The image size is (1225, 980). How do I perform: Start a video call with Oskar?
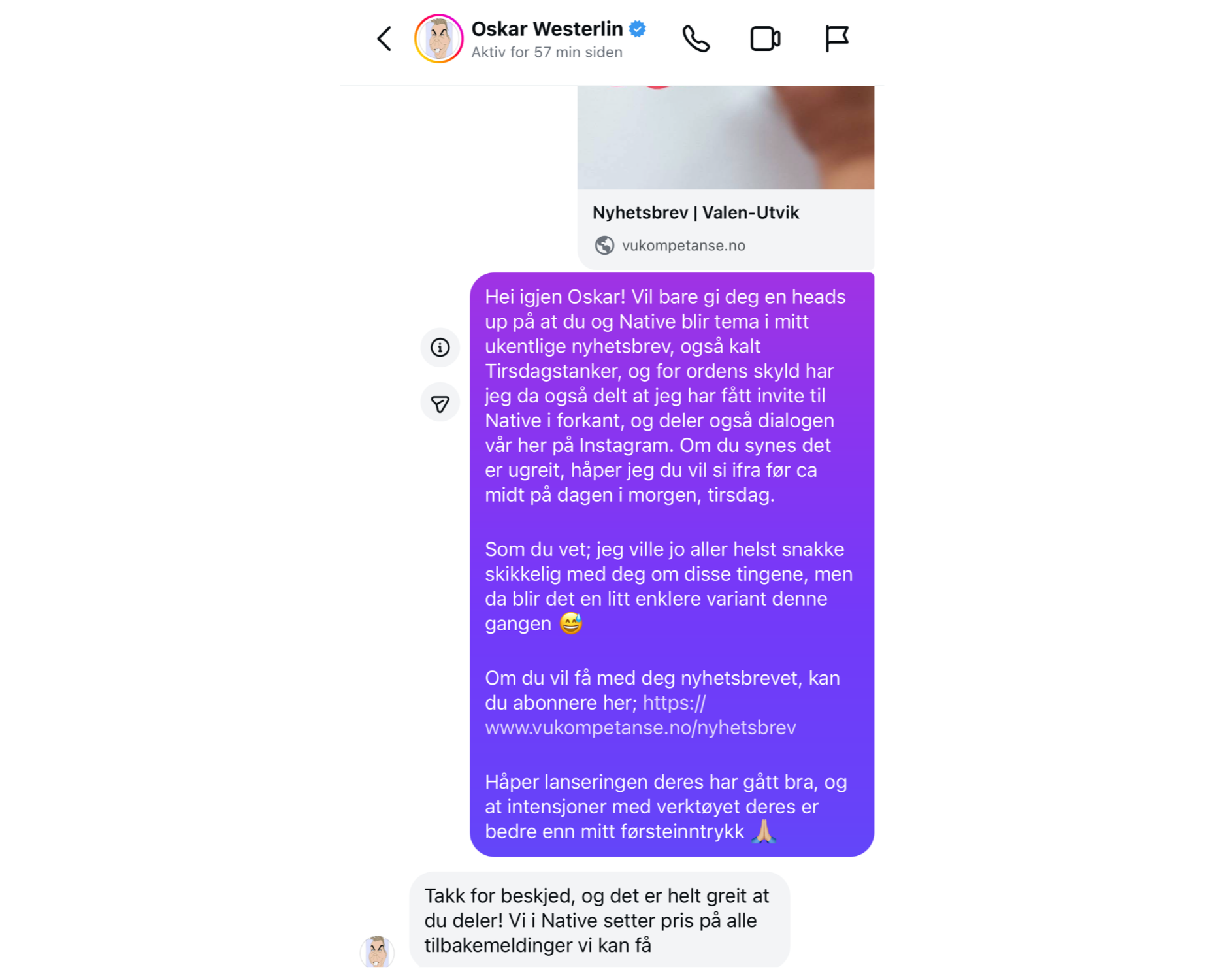pyautogui.click(x=765, y=39)
